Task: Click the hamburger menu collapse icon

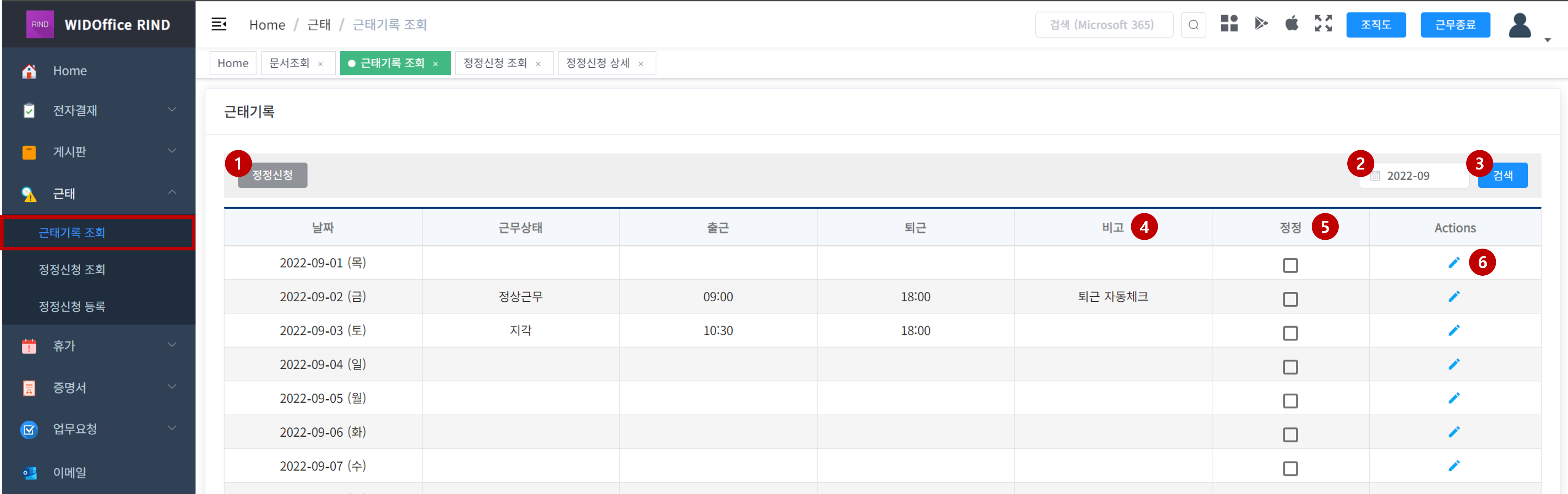Action: click(x=219, y=24)
